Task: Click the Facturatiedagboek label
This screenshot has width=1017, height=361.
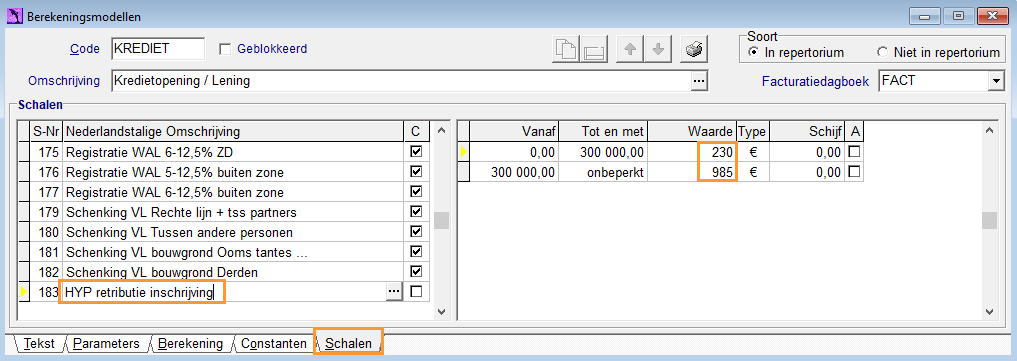Action: (x=815, y=81)
